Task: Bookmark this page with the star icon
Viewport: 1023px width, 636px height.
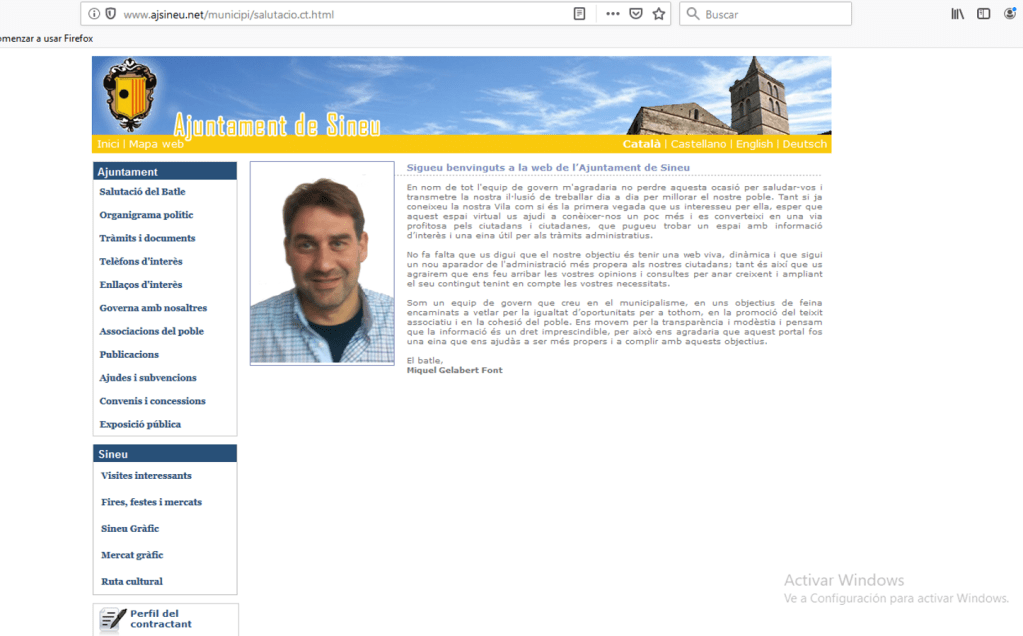Action: [x=659, y=14]
